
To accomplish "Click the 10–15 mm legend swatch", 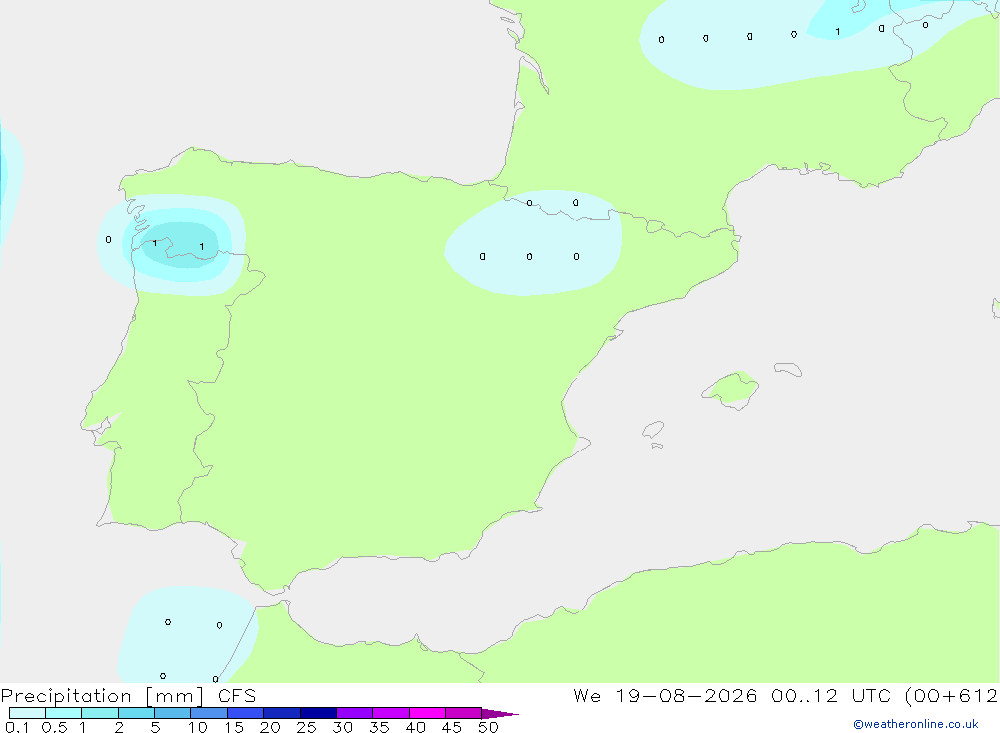I will pos(209,713).
